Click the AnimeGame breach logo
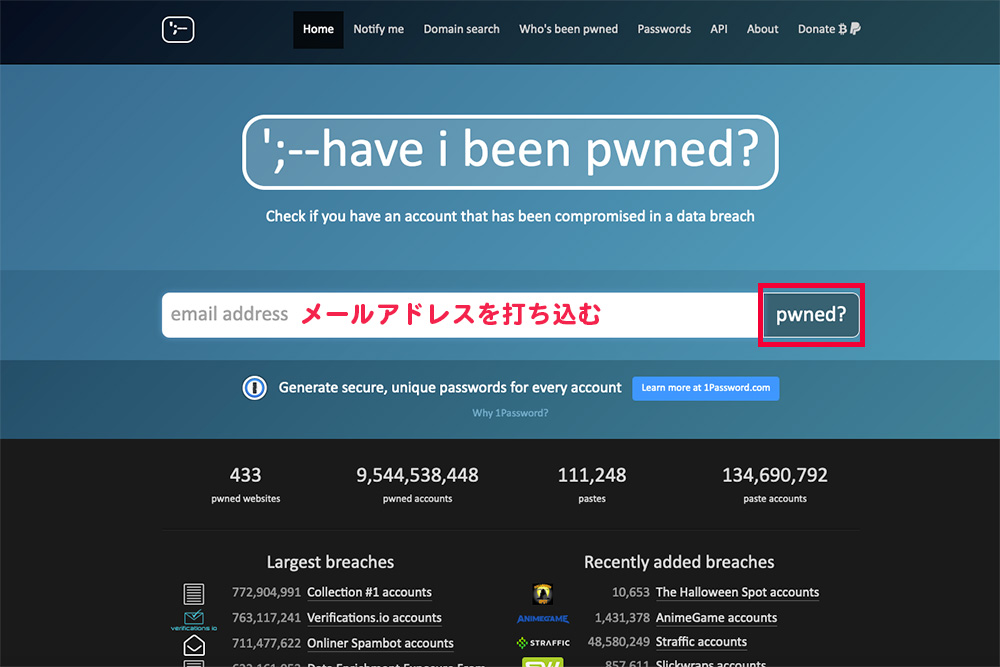 pyautogui.click(x=543, y=617)
